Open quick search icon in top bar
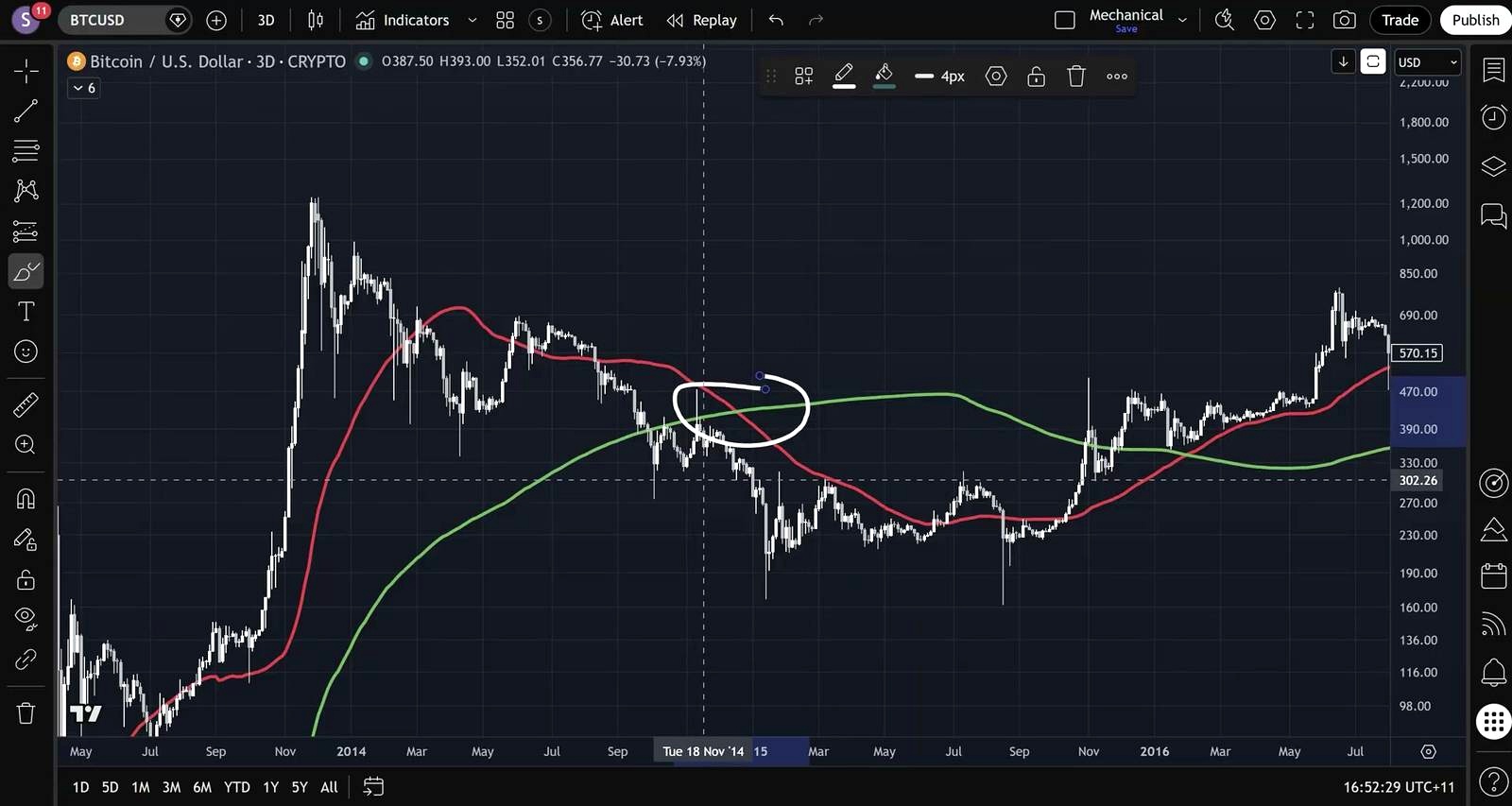1512x806 pixels. (1225, 20)
